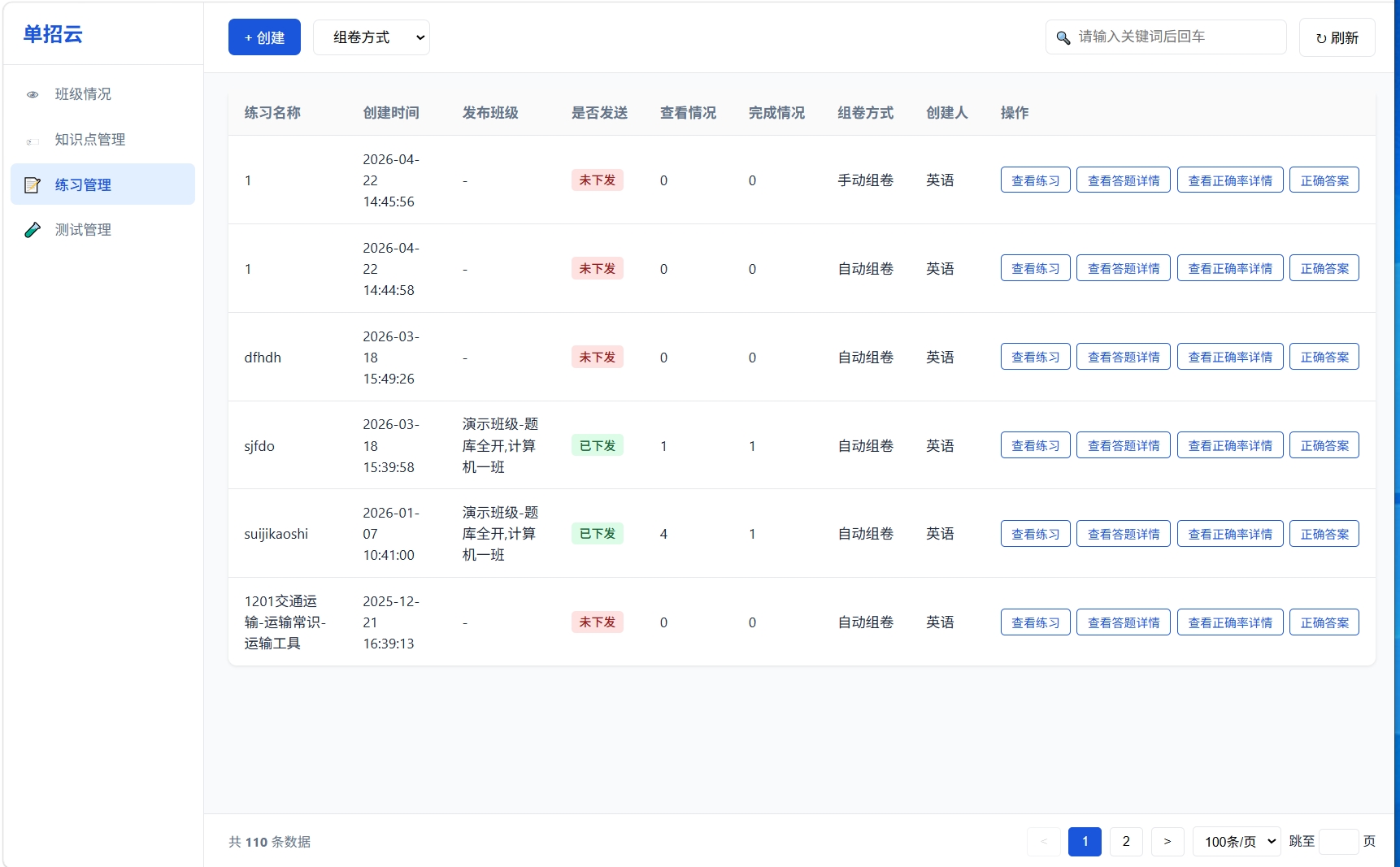Go to page 2 in pagination
The width and height of the screenshot is (1400, 867).
pyautogui.click(x=1126, y=842)
